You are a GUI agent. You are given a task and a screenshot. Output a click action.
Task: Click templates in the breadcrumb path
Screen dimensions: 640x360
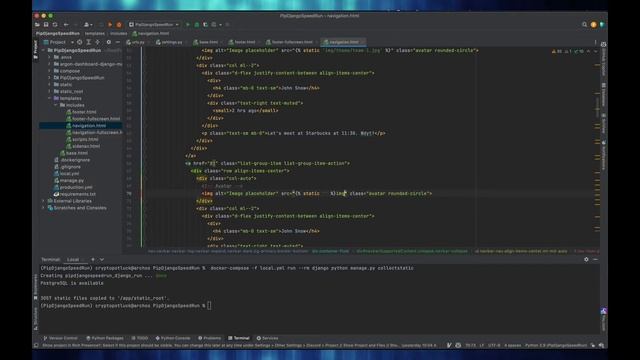(x=95, y=33)
